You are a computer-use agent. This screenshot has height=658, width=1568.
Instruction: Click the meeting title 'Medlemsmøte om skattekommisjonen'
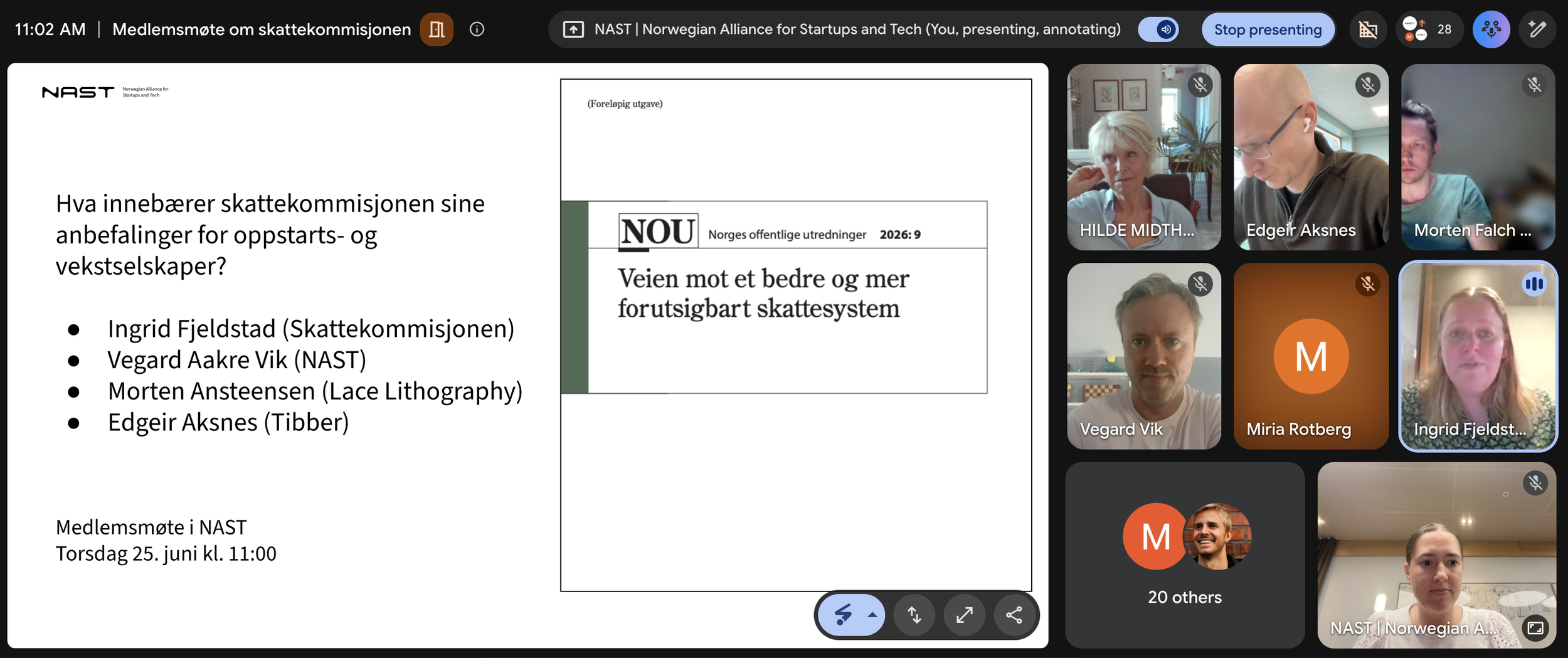[262, 29]
